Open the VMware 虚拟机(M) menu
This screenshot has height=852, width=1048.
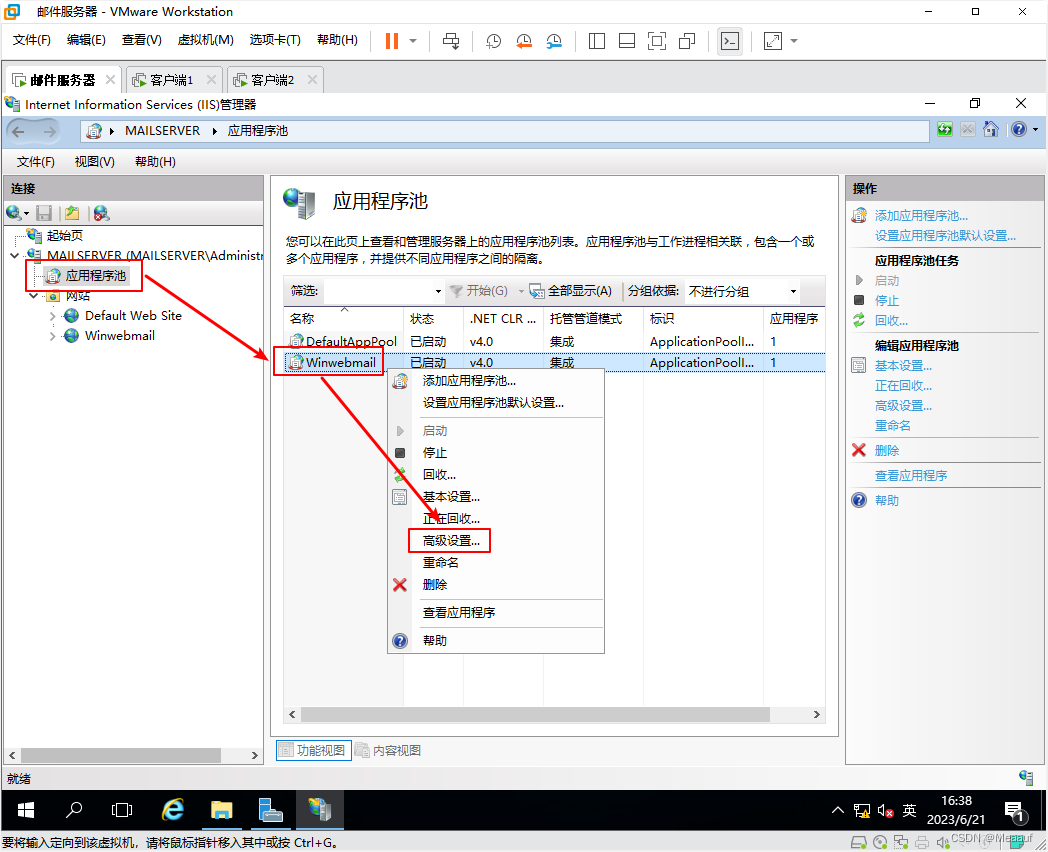205,40
